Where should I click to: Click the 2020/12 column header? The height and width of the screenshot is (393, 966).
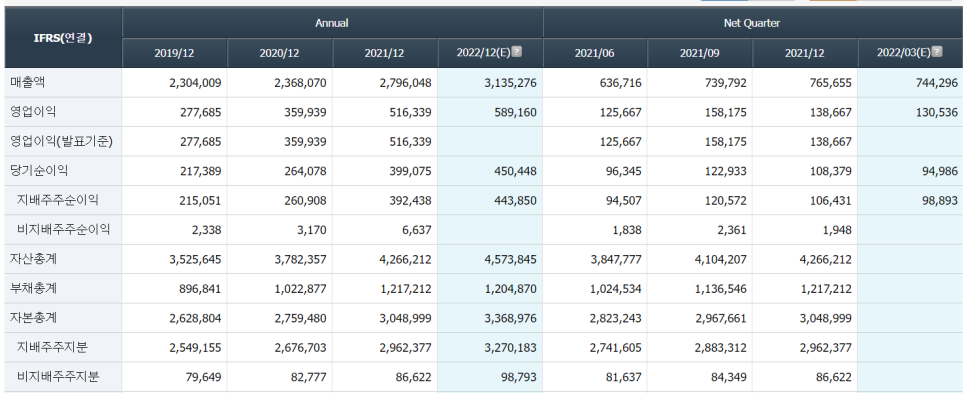[x=280, y=53]
